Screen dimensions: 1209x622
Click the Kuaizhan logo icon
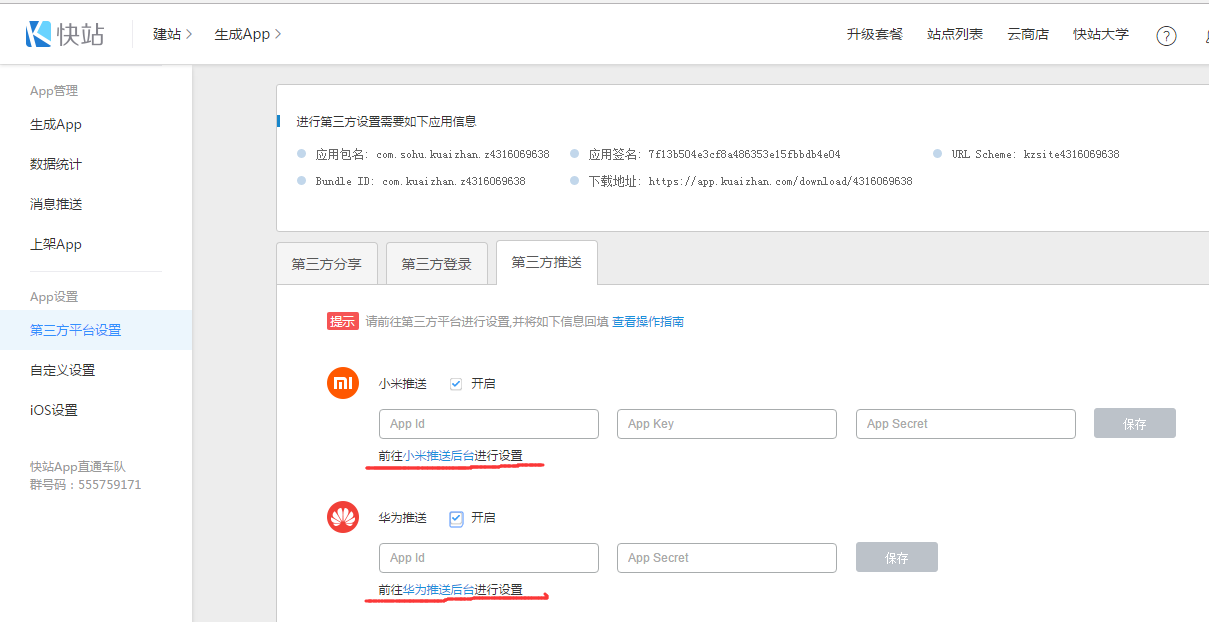click(x=39, y=34)
